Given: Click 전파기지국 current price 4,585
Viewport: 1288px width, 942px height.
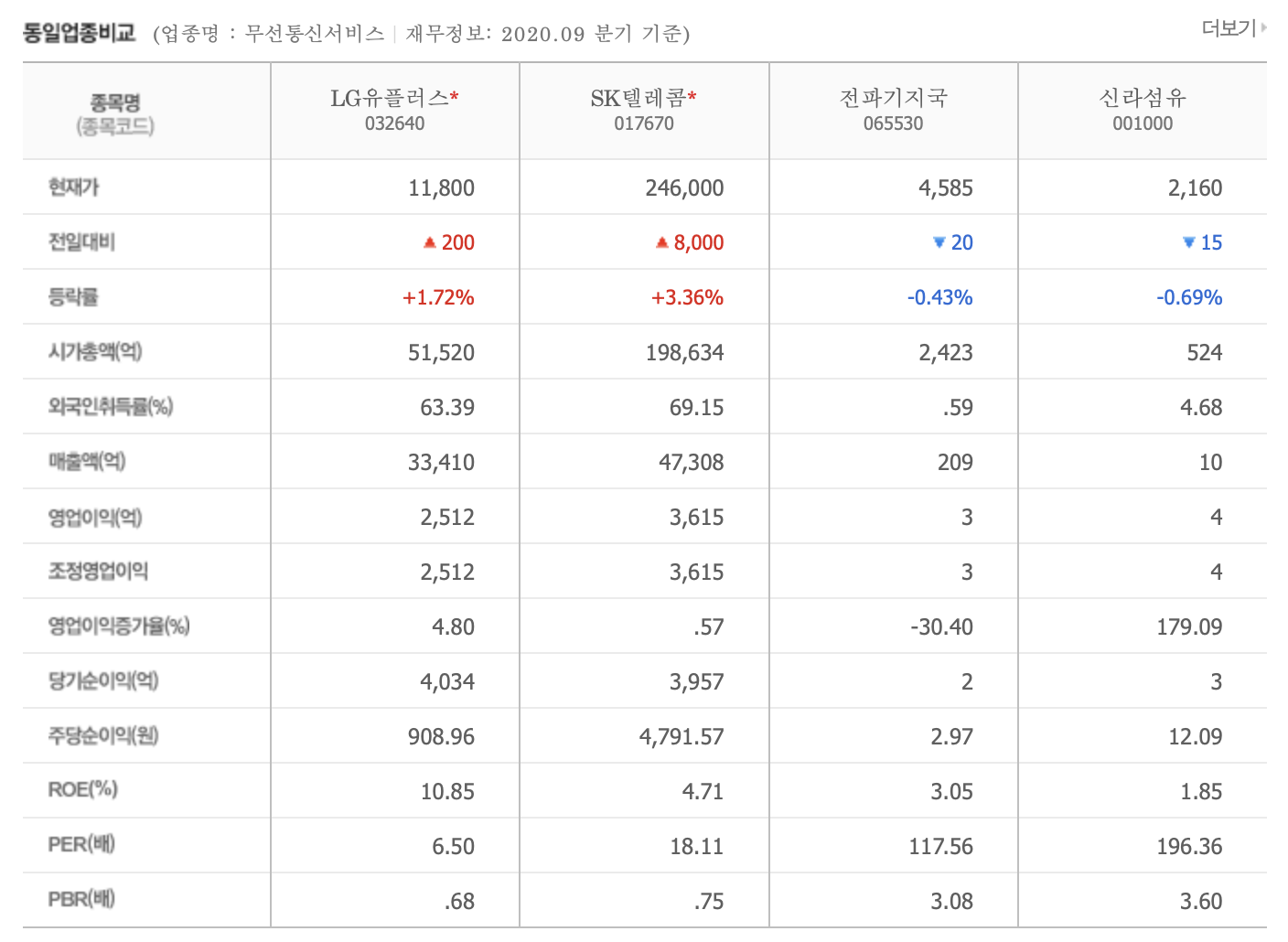Looking at the screenshot, I should (946, 188).
